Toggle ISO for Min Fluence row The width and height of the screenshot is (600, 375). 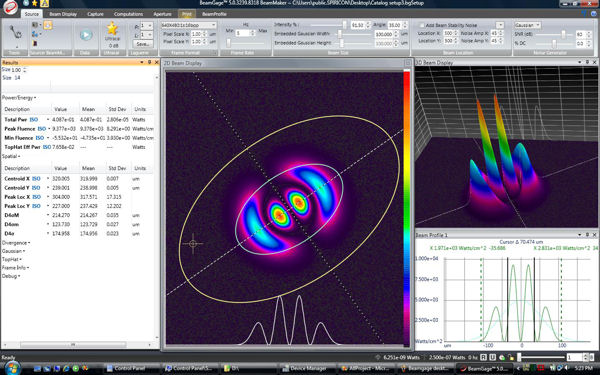[40, 138]
